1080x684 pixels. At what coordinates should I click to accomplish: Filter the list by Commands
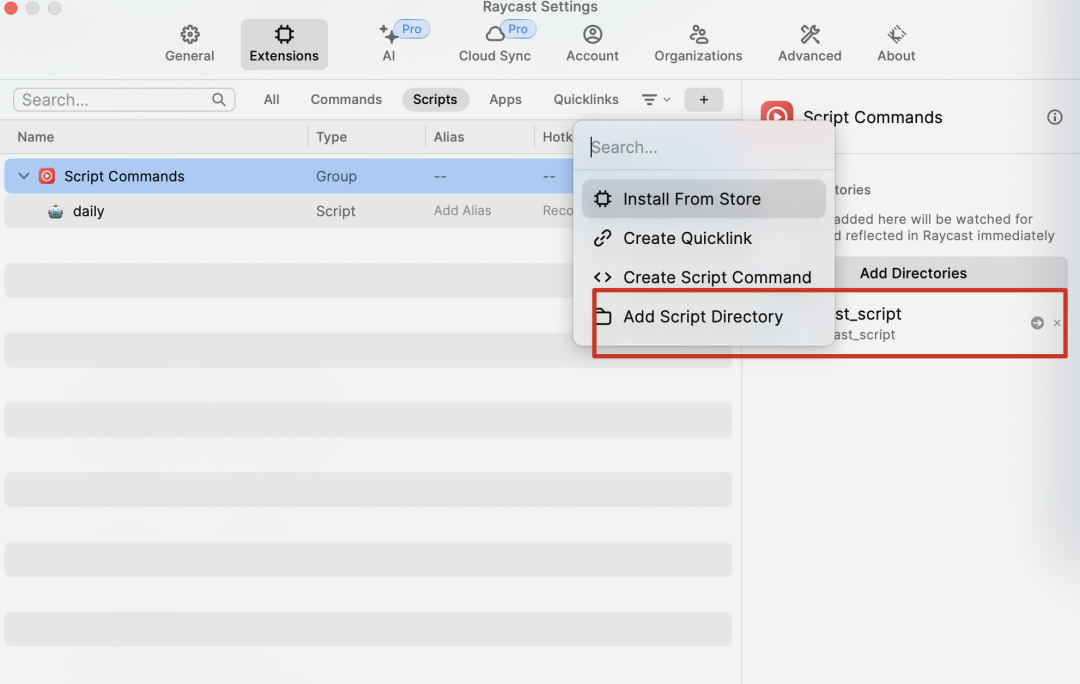[x=346, y=99]
